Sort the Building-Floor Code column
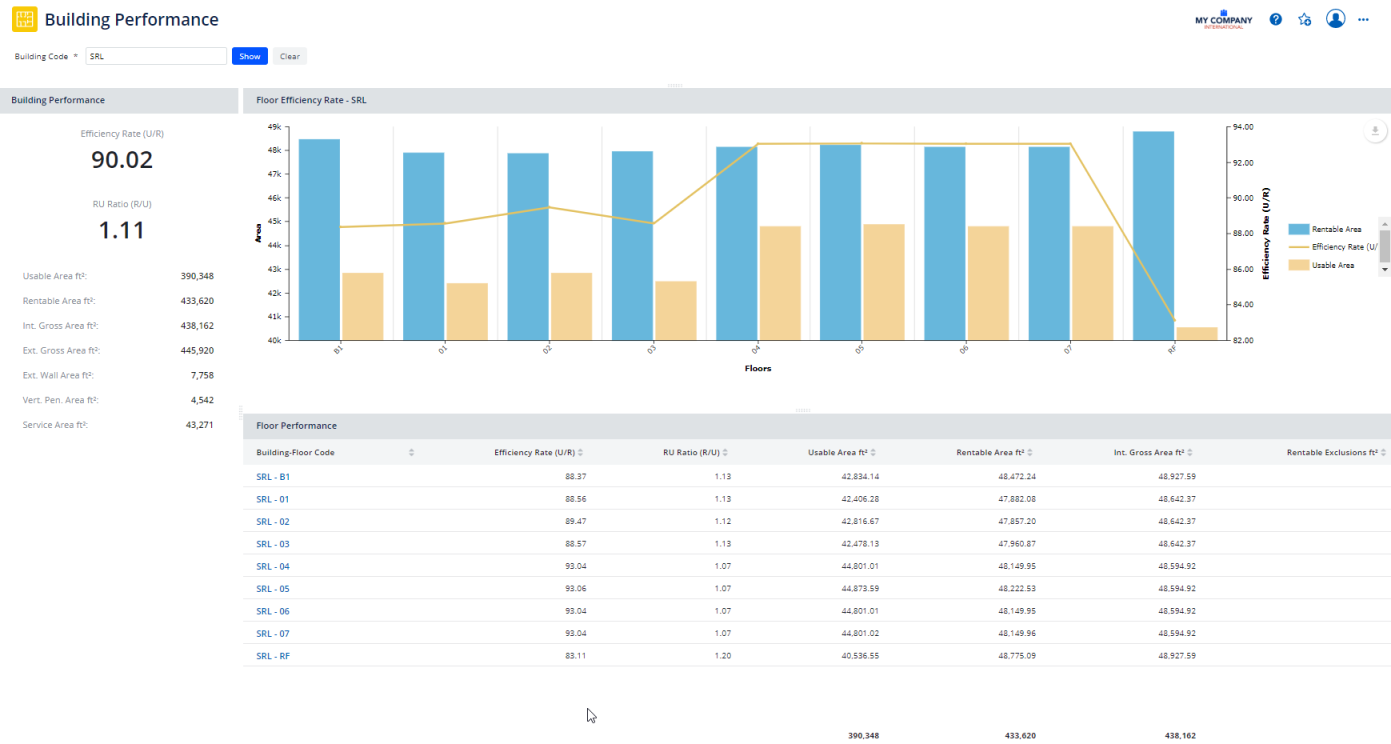The image size is (1391, 744). (x=410, y=452)
